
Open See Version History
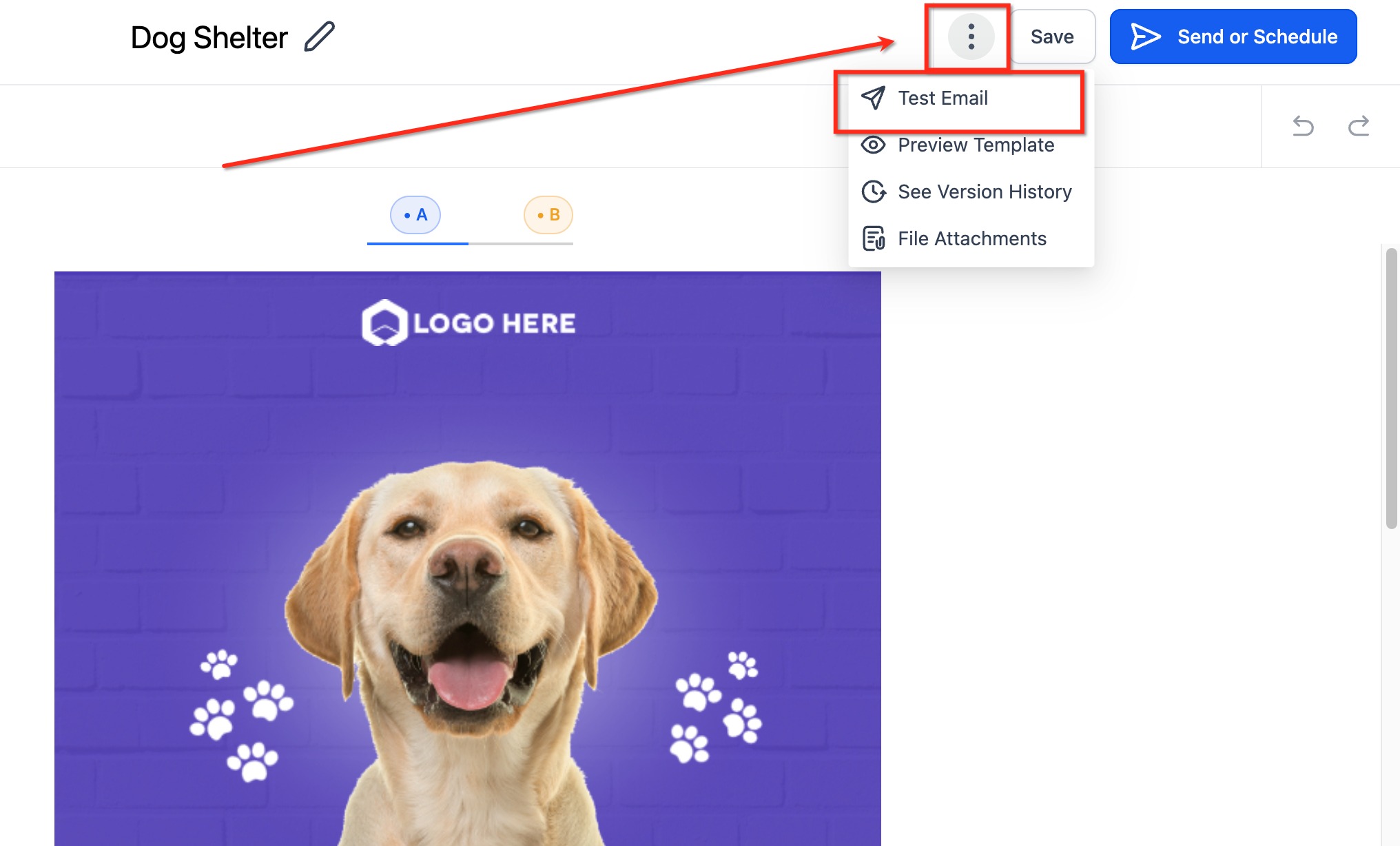[985, 192]
